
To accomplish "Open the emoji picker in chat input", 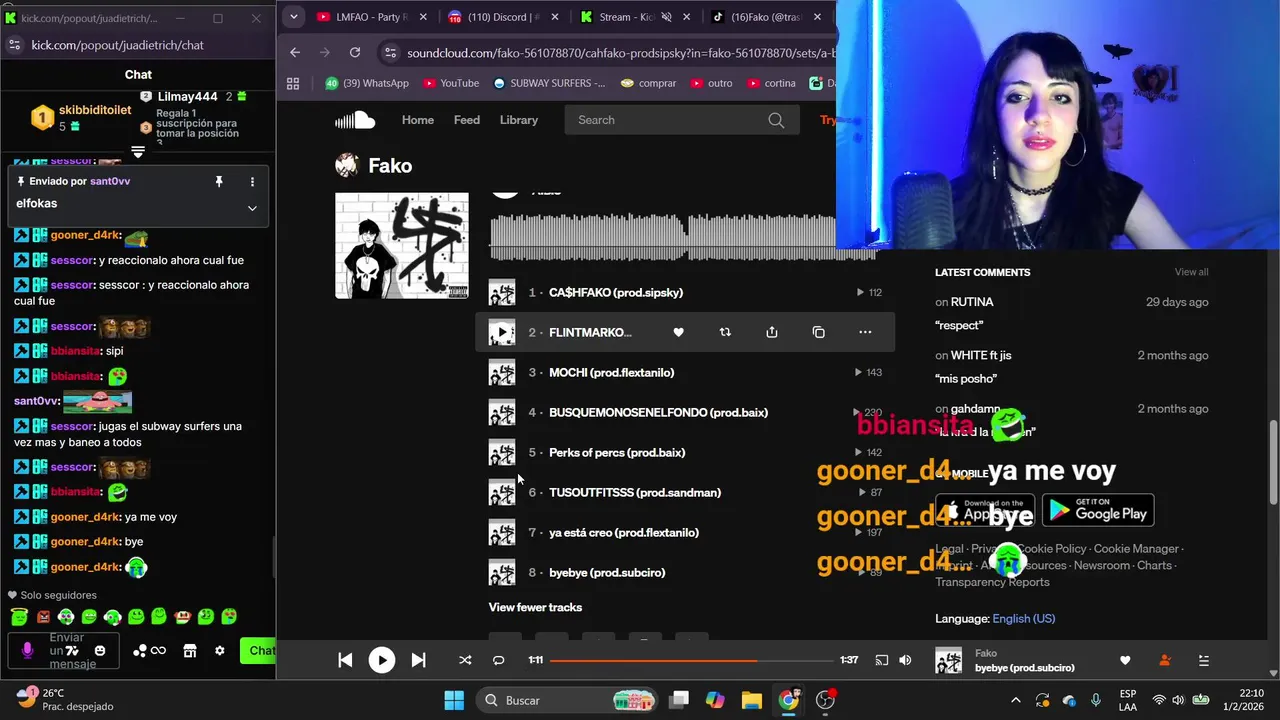I will point(100,651).
